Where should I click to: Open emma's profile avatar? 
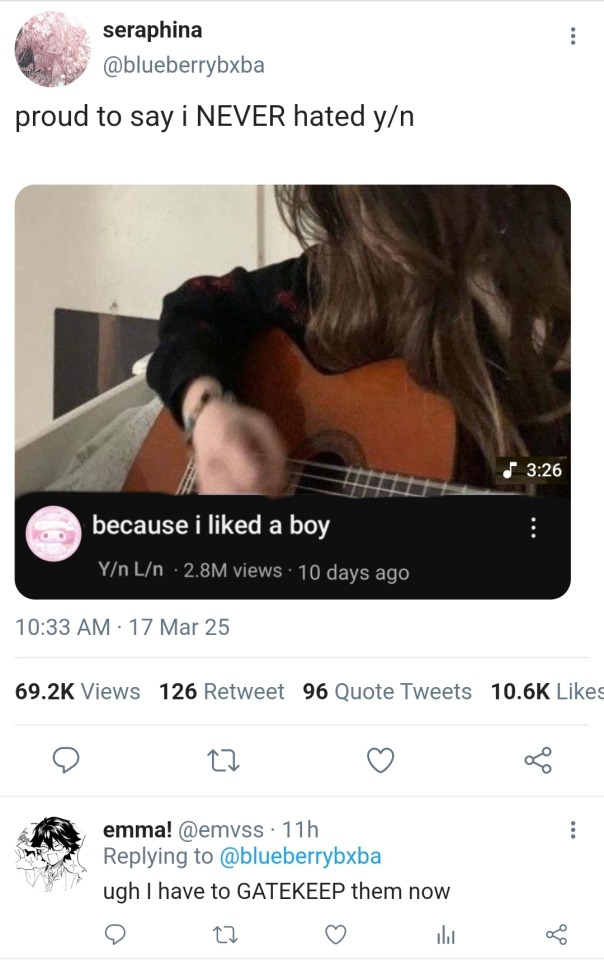52,856
